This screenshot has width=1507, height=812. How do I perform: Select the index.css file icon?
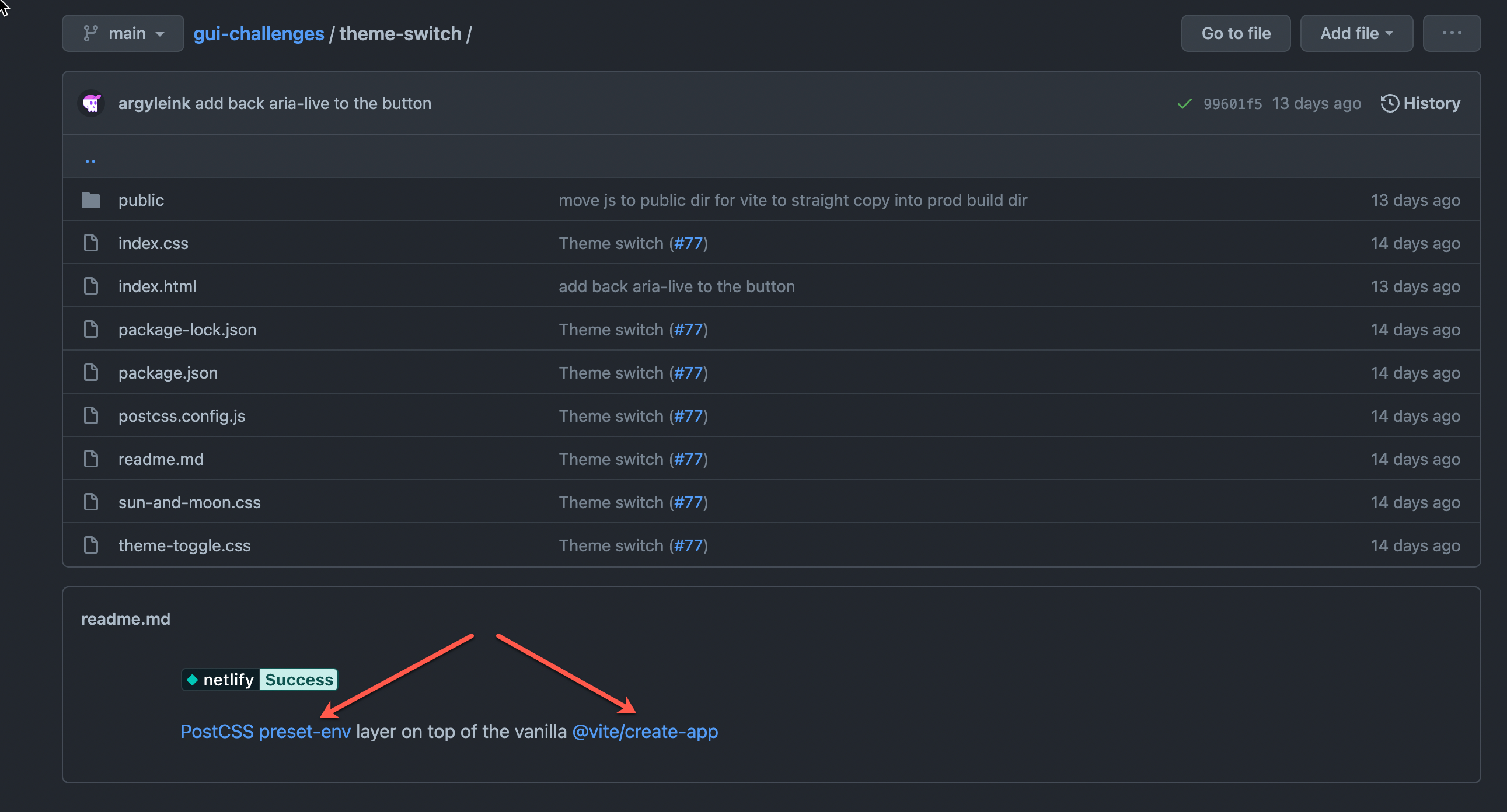pyautogui.click(x=90, y=243)
